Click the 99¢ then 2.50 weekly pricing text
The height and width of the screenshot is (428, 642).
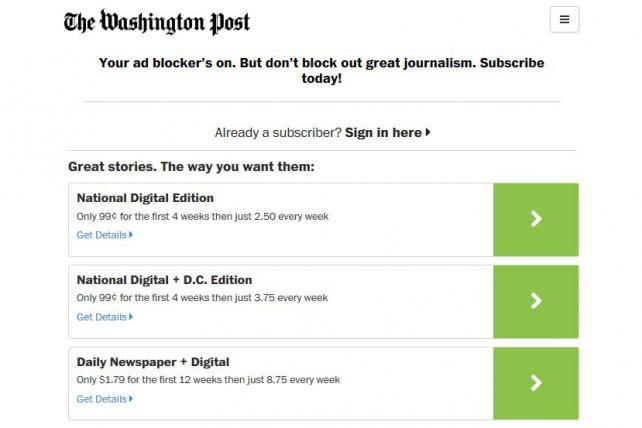click(202, 216)
